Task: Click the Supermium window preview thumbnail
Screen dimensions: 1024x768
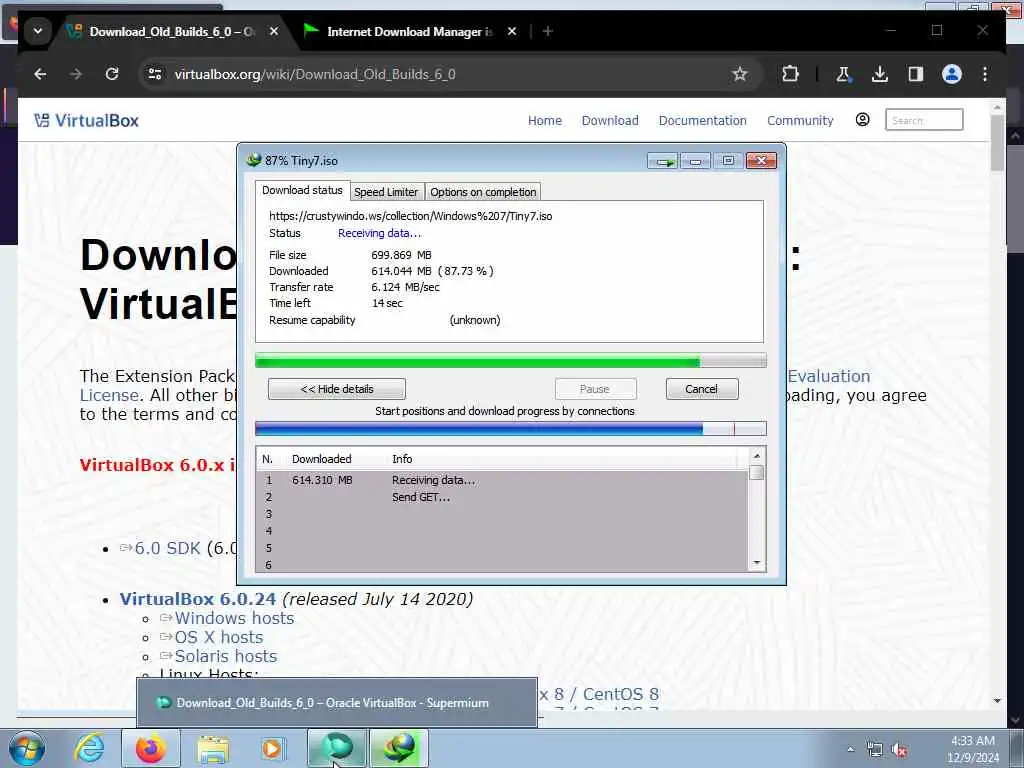Action: coord(337,703)
